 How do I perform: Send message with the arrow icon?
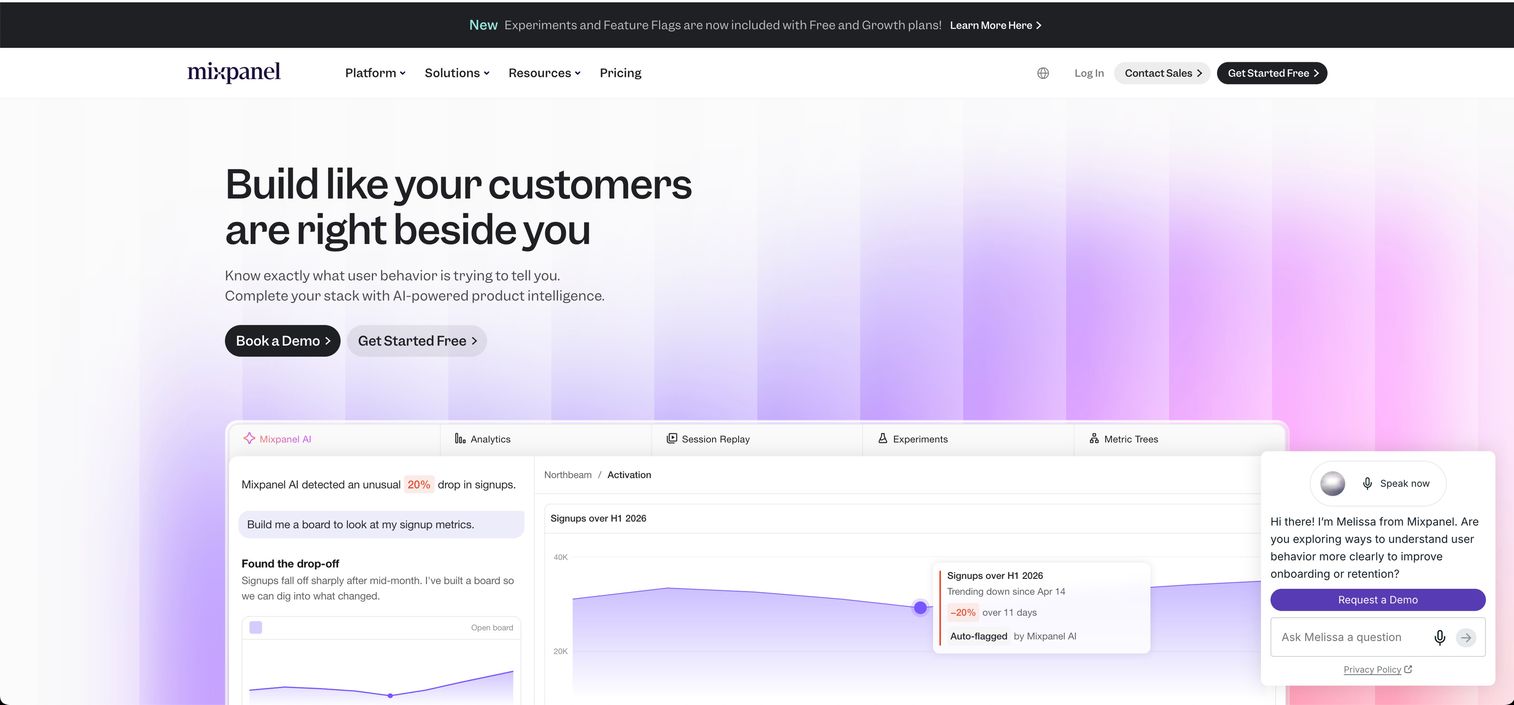coord(1466,637)
